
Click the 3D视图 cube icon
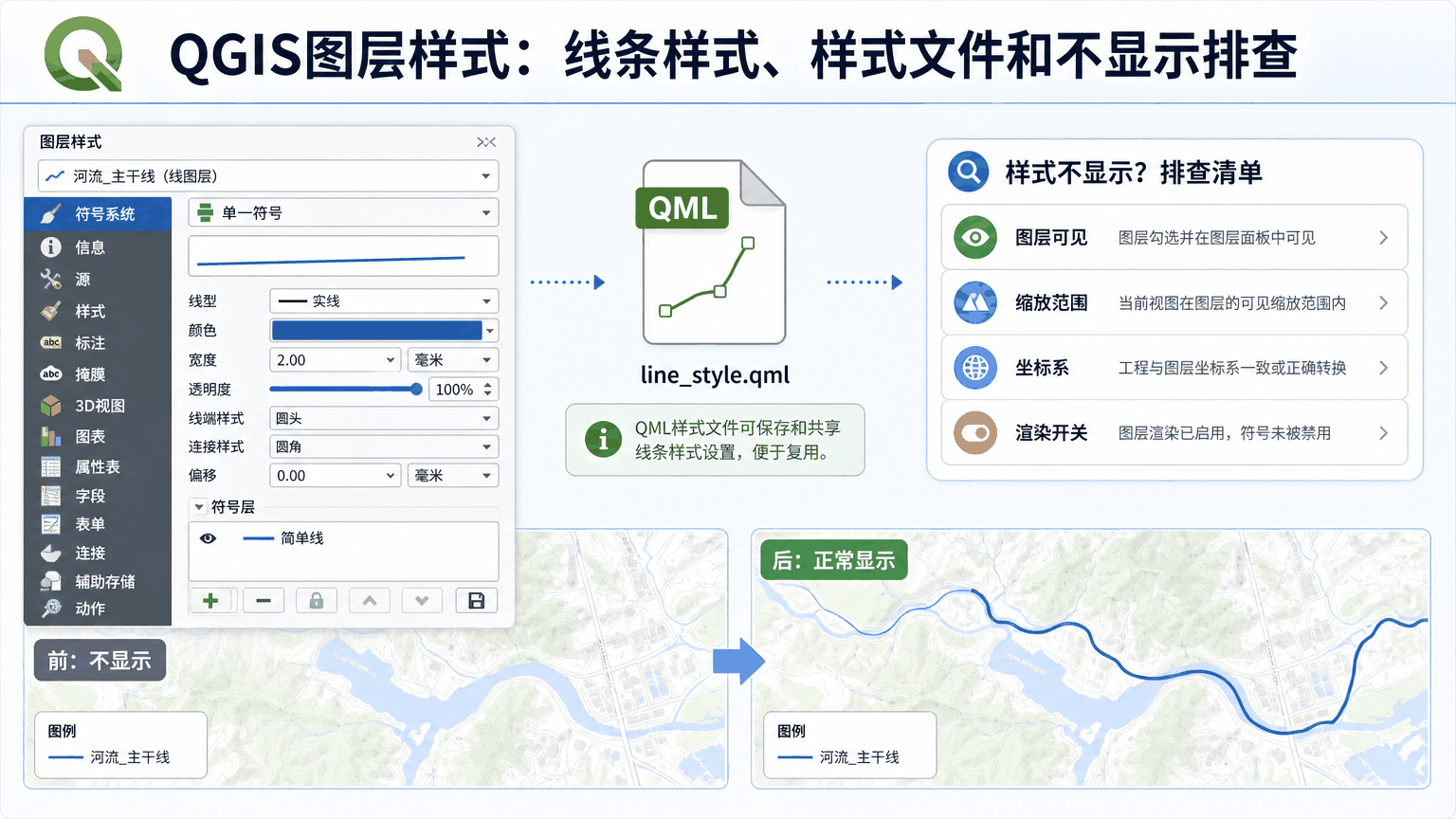tap(51, 406)
